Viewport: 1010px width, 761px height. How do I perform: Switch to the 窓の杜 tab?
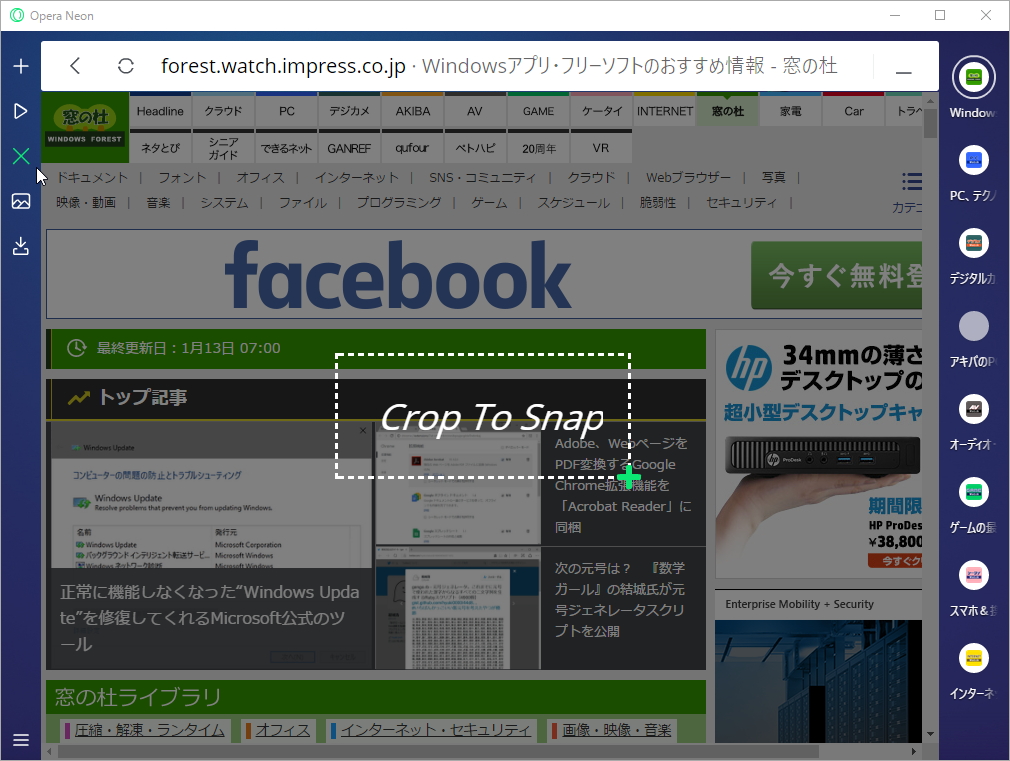pos(727,111)
